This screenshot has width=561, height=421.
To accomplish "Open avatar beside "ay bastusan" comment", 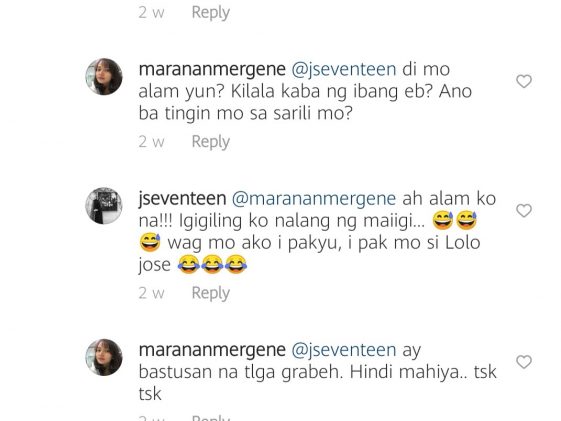I will (x=104, y=357).
